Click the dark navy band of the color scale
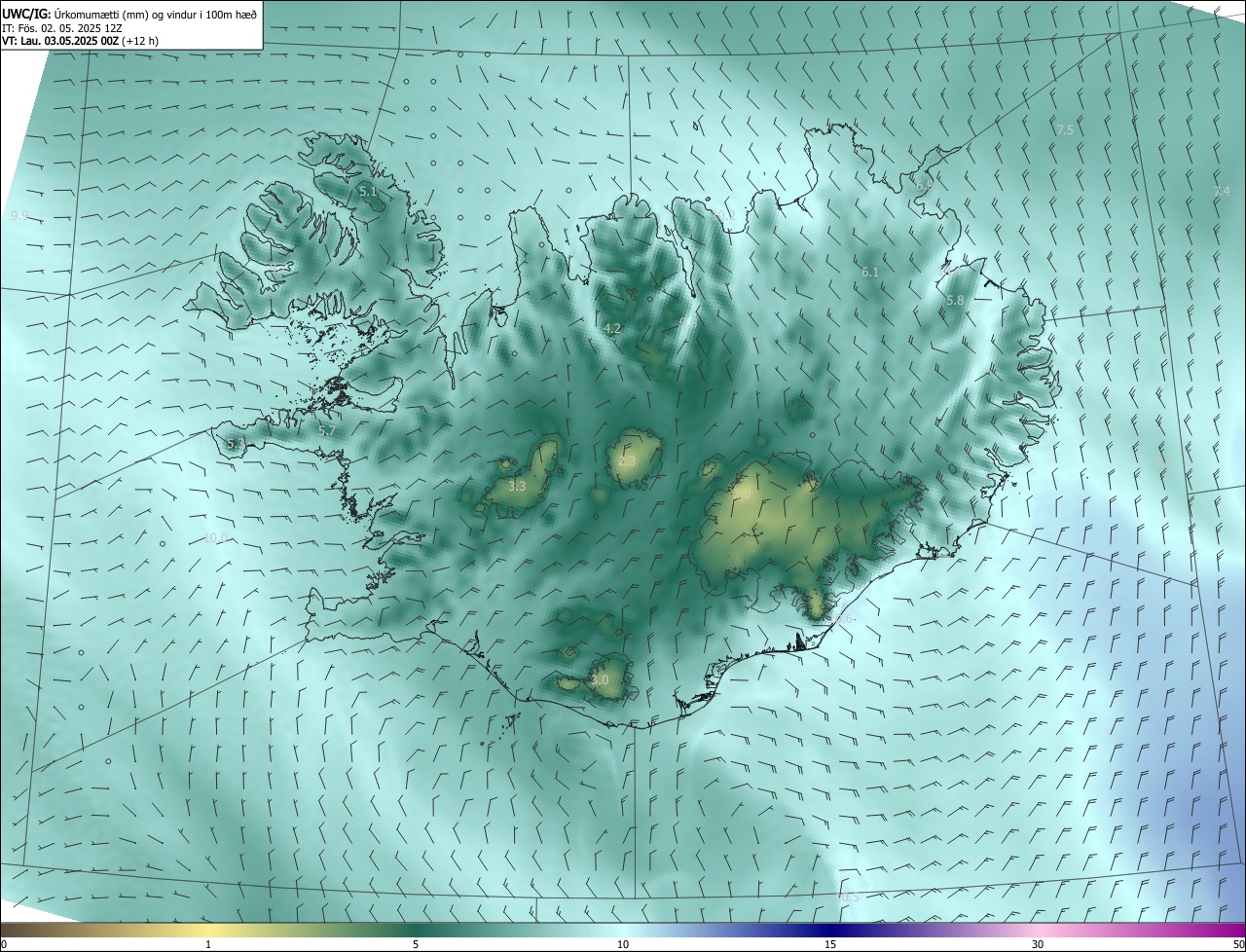The height and width of the screenshot is (952, 1246). [830, 930]
